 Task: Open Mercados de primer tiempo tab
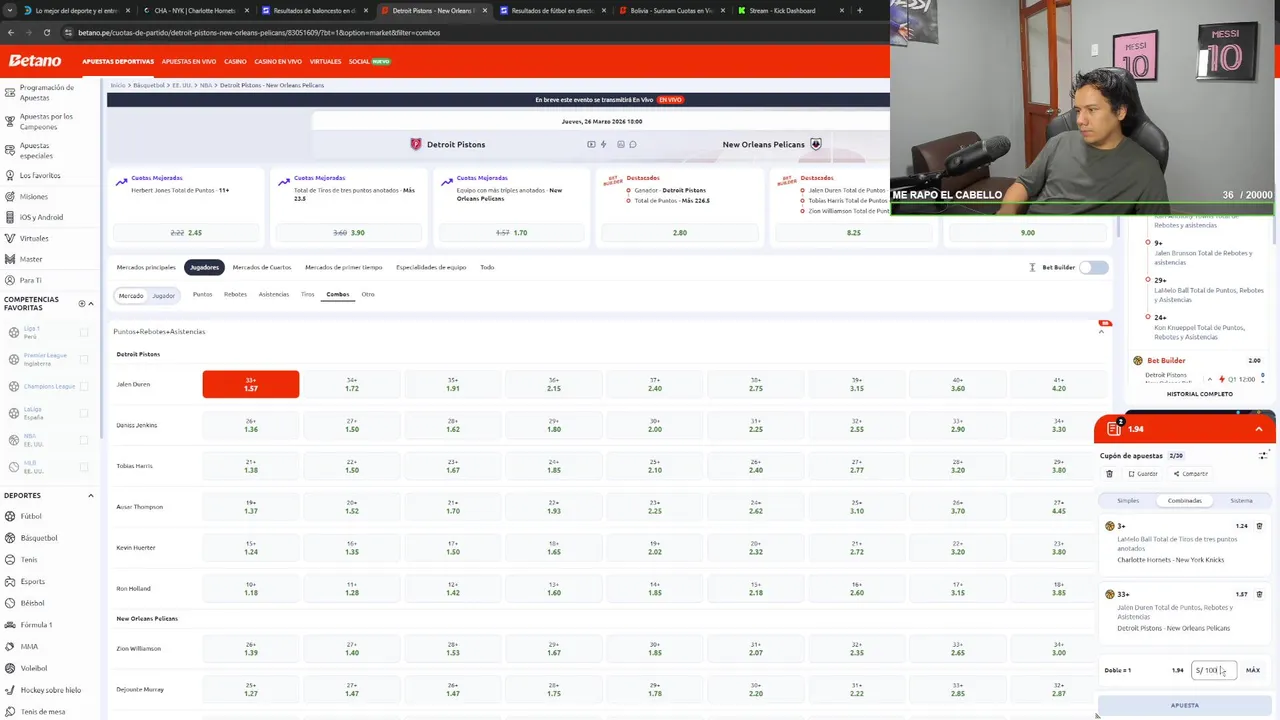pos(344,267)
